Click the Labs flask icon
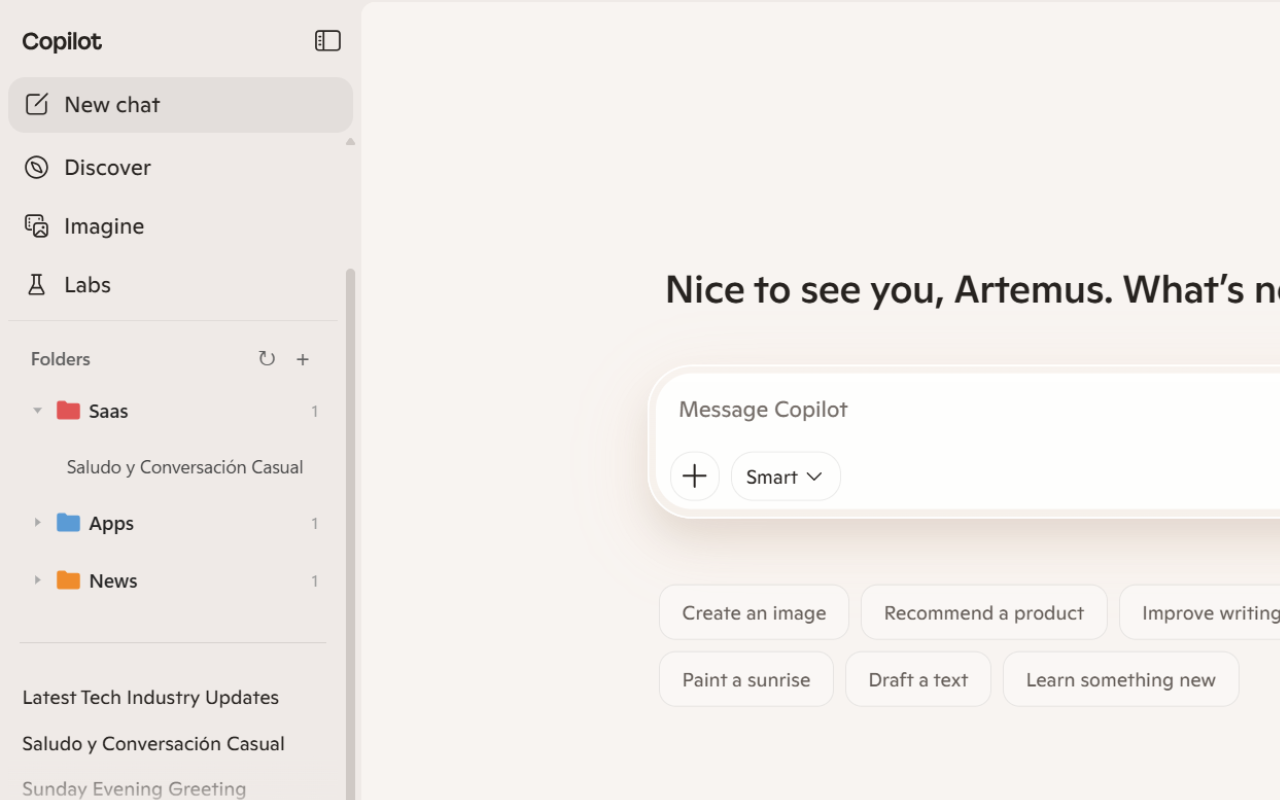Image resolution: width=1280 pixels, height=800 pixels. point(37,285)
